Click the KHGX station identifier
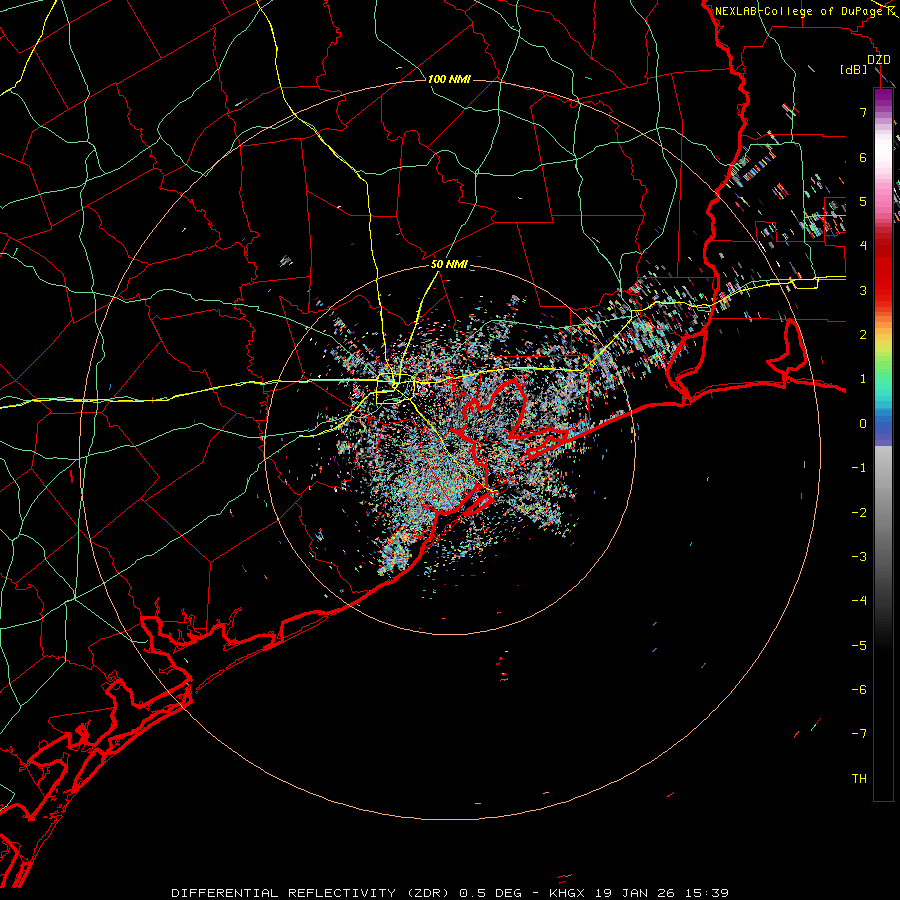The width and height of the screenshot is (900, 900). (x=567, y=893)
